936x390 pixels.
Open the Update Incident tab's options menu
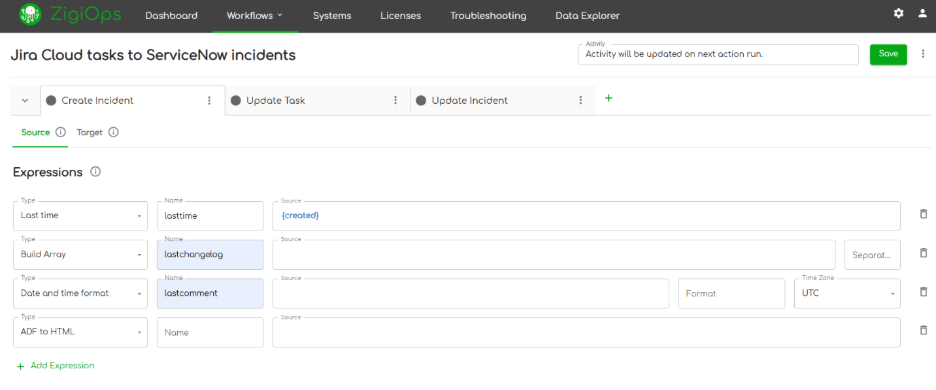[580, 100]
